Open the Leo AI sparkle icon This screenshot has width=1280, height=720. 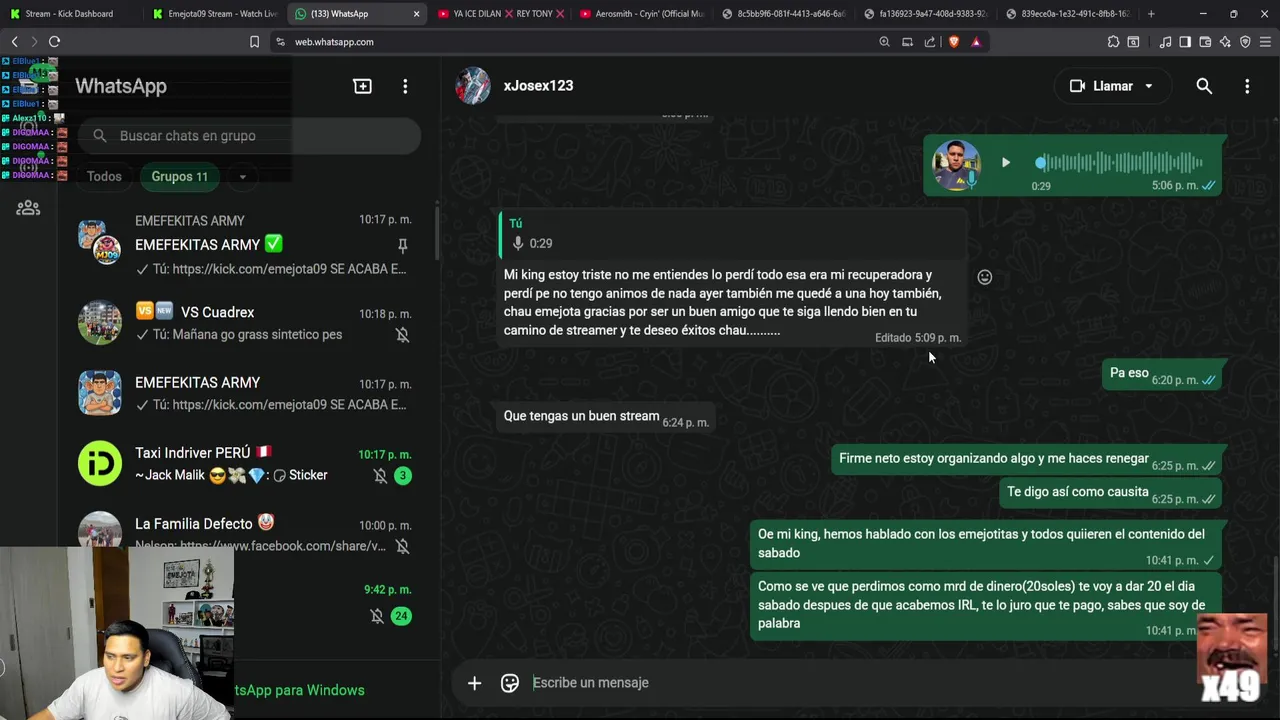(x=1225, y=42)
